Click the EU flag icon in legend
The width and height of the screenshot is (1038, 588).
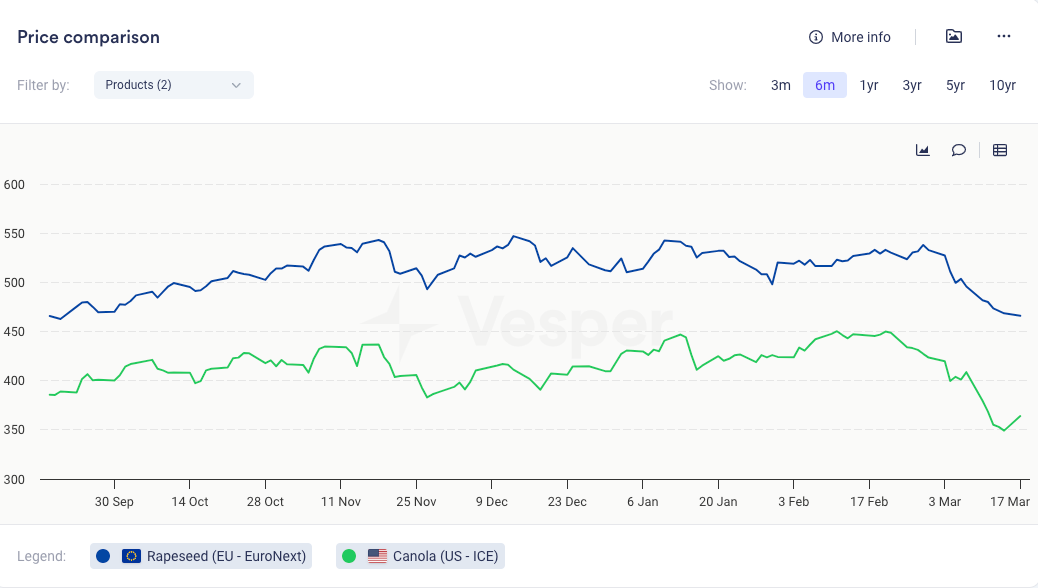click(x=131, y=556)
